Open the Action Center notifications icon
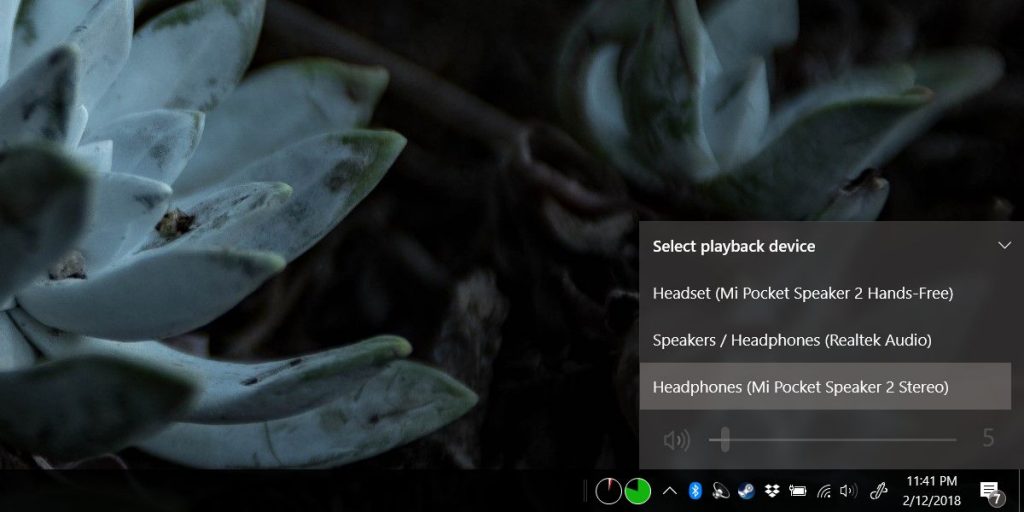Screen dimensions: 1024x512 coord(990,491)
